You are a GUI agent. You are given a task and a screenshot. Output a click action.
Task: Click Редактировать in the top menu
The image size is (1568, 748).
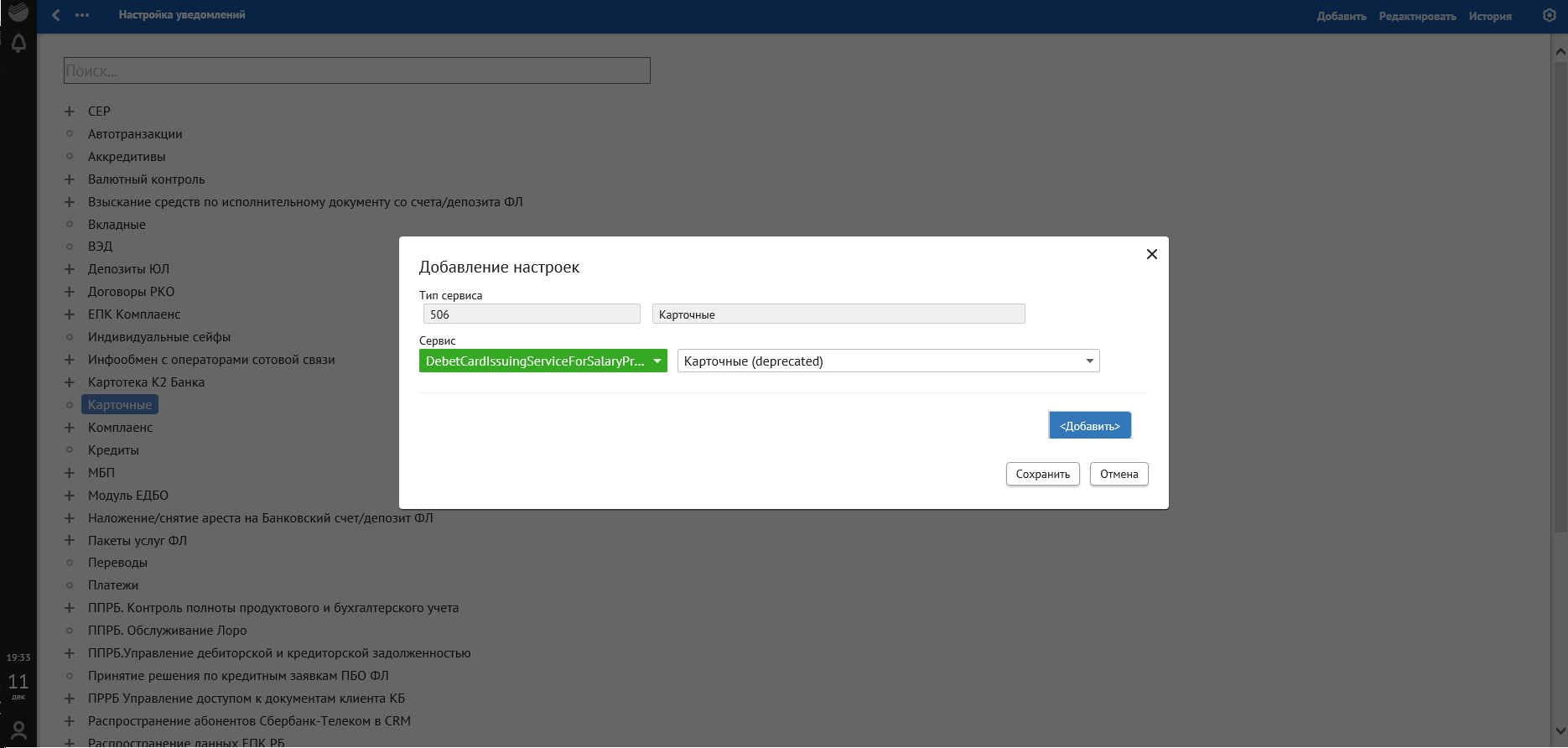coord(1417,16)
